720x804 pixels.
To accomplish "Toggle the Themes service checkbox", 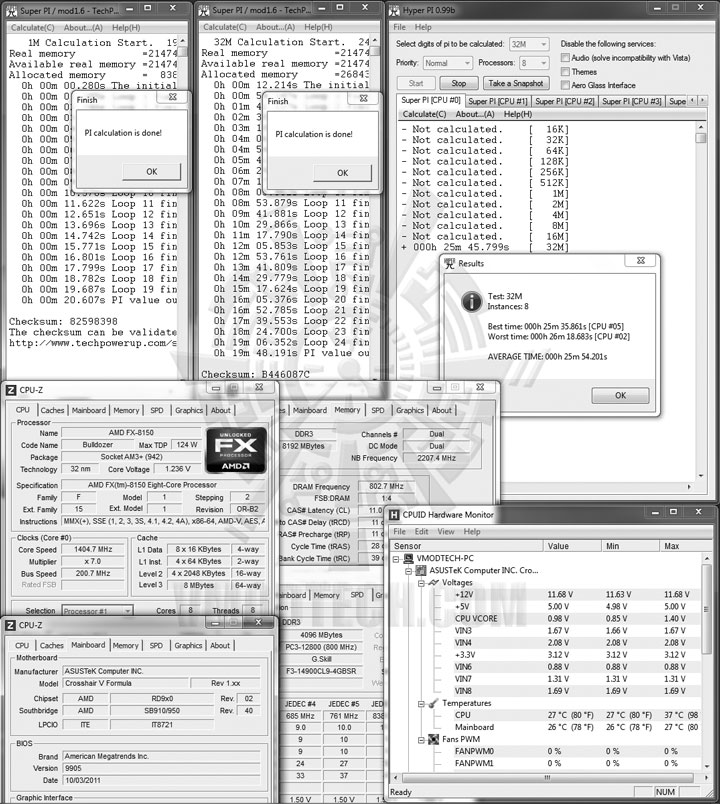I will (x=565, y=71).
